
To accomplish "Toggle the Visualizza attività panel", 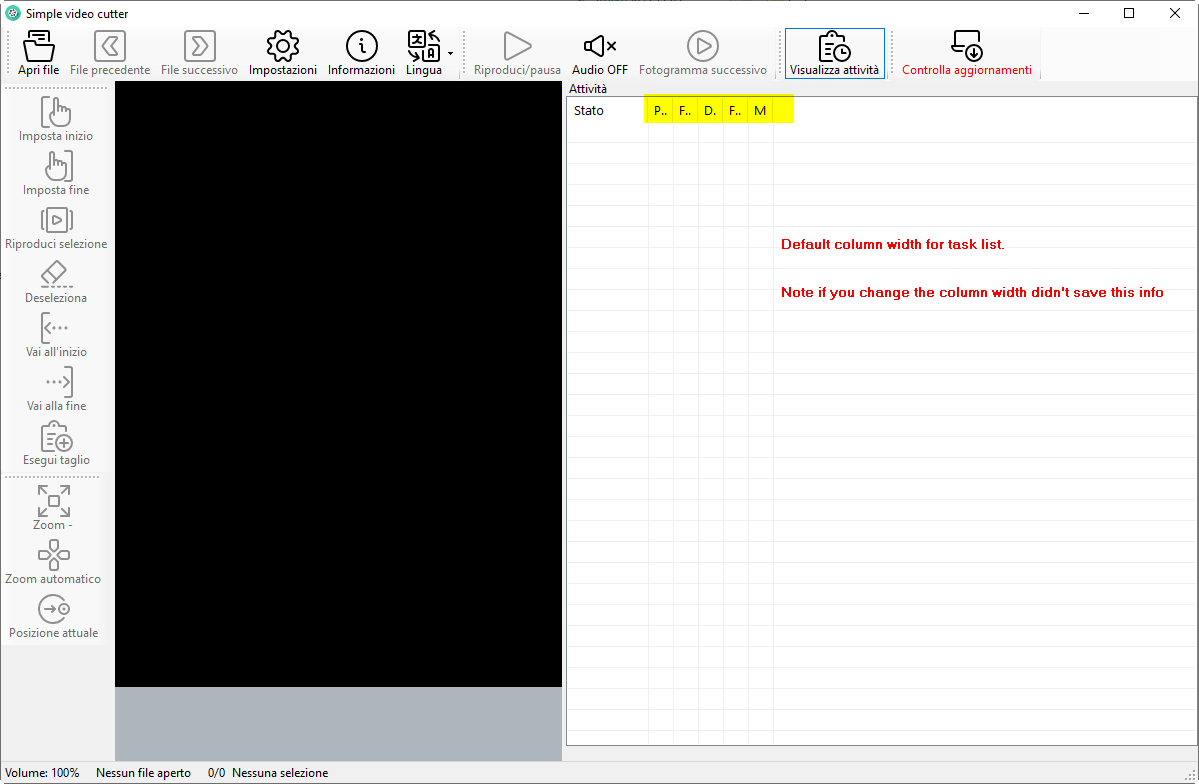I will (834, 52).
